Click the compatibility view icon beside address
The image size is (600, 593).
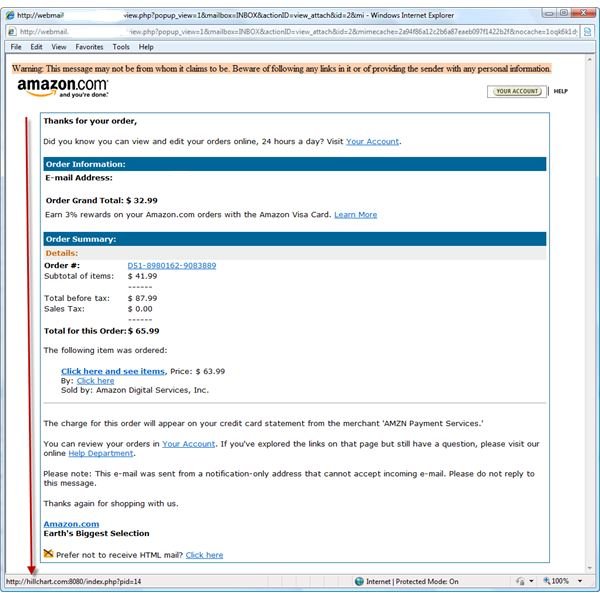[x=588, y=32]
